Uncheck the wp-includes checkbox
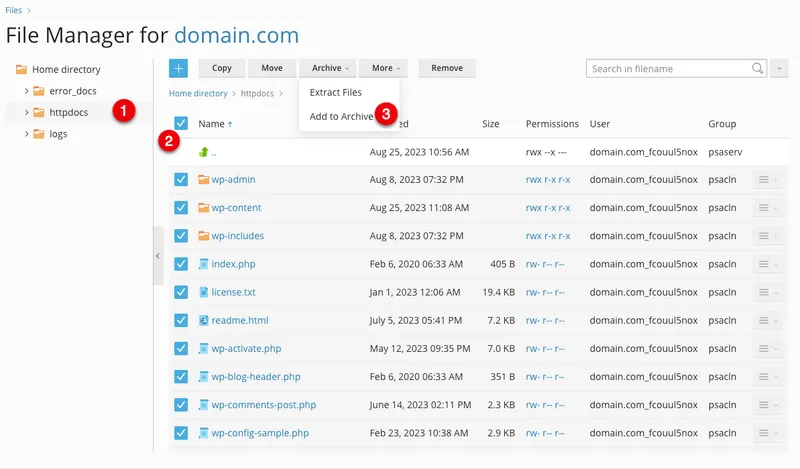Image resolution: width=800 pixels, height=469 pixels. tap(181, 236)
